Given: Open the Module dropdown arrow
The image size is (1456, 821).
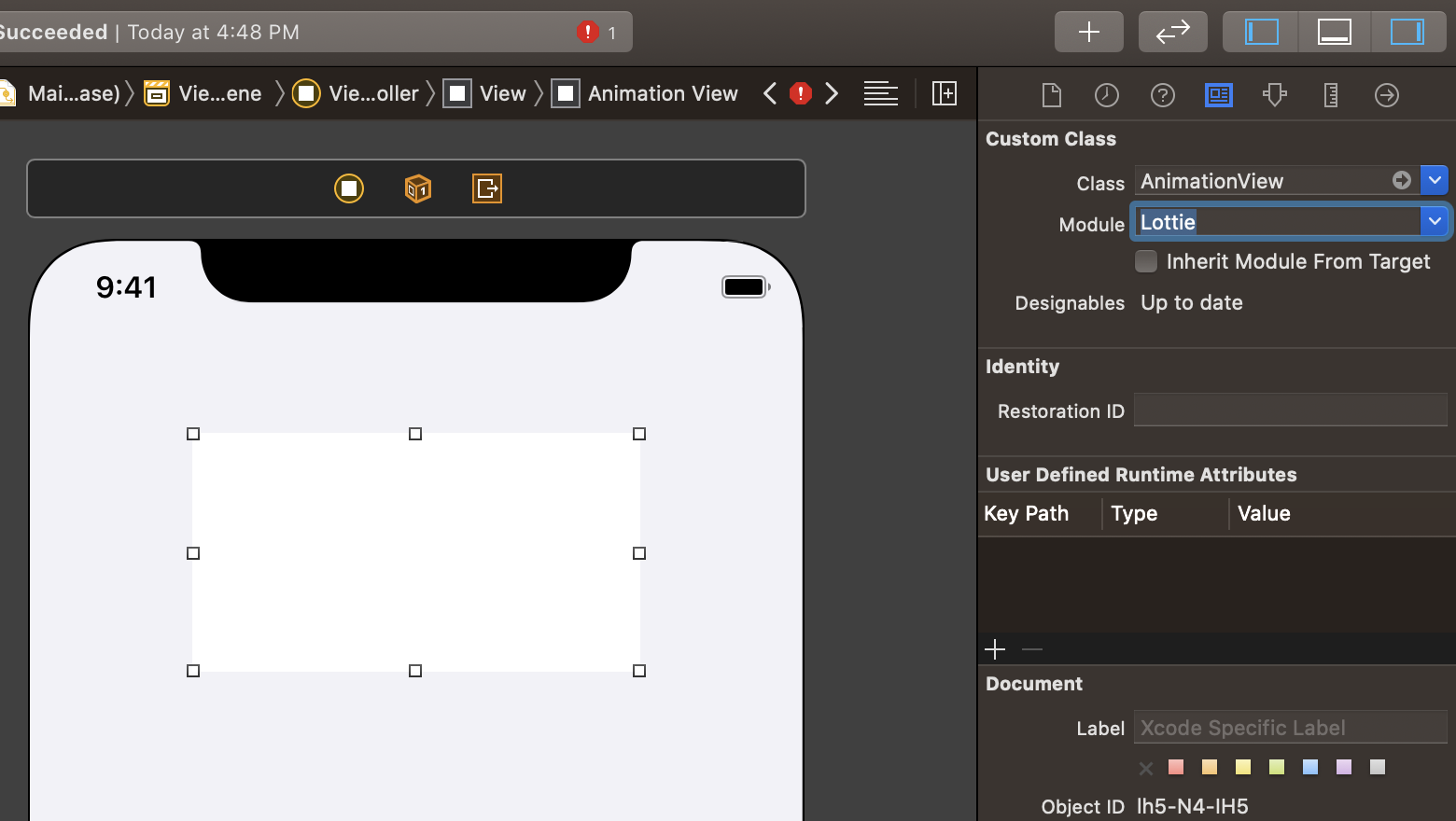Looking at the screenshot, I should click(x=1434, y=221).
